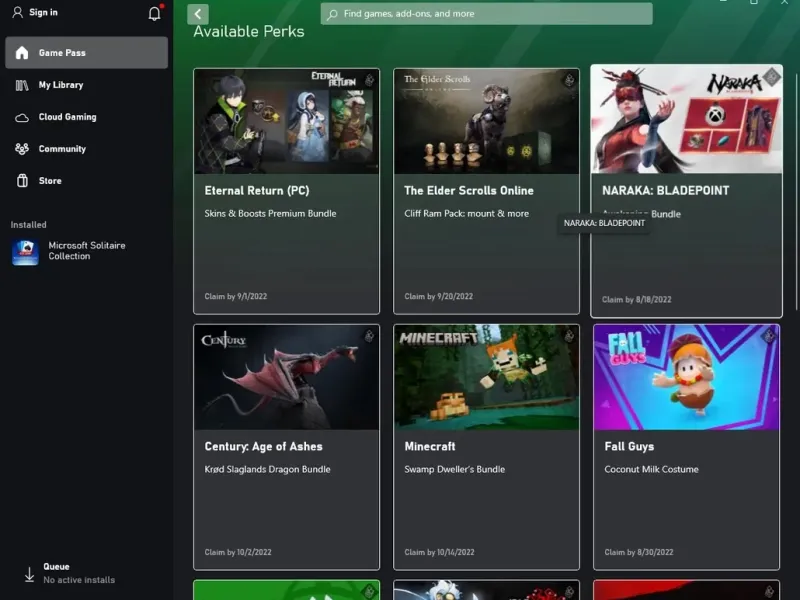
Task: Click perk badge on Elder Scrolls Online card
Action: click(569, 80)
